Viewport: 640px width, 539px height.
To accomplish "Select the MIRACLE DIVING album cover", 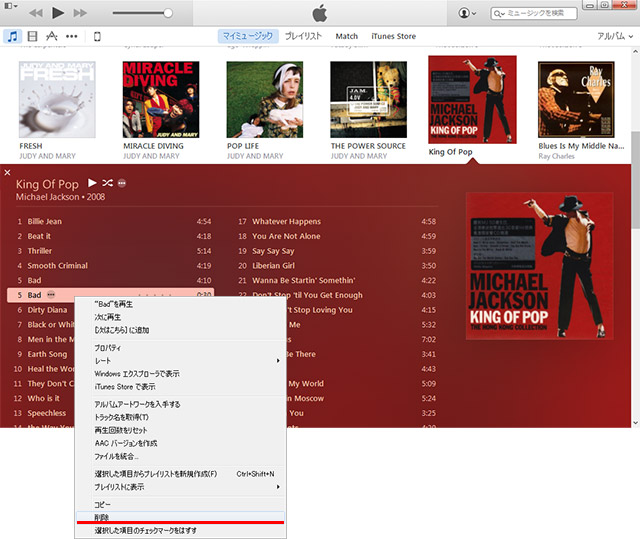I will pos(153,99).
